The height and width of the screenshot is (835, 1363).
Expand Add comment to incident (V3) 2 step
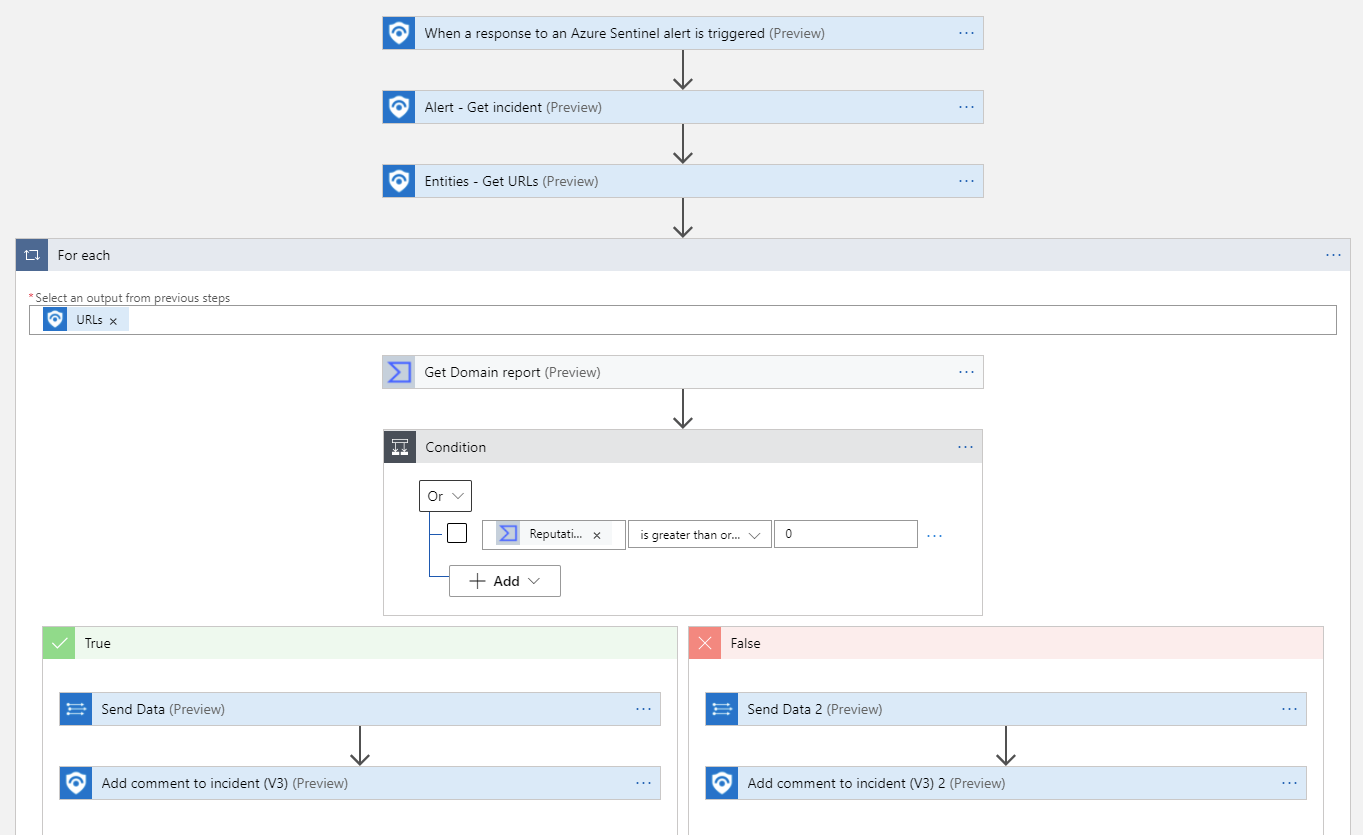1006,783
